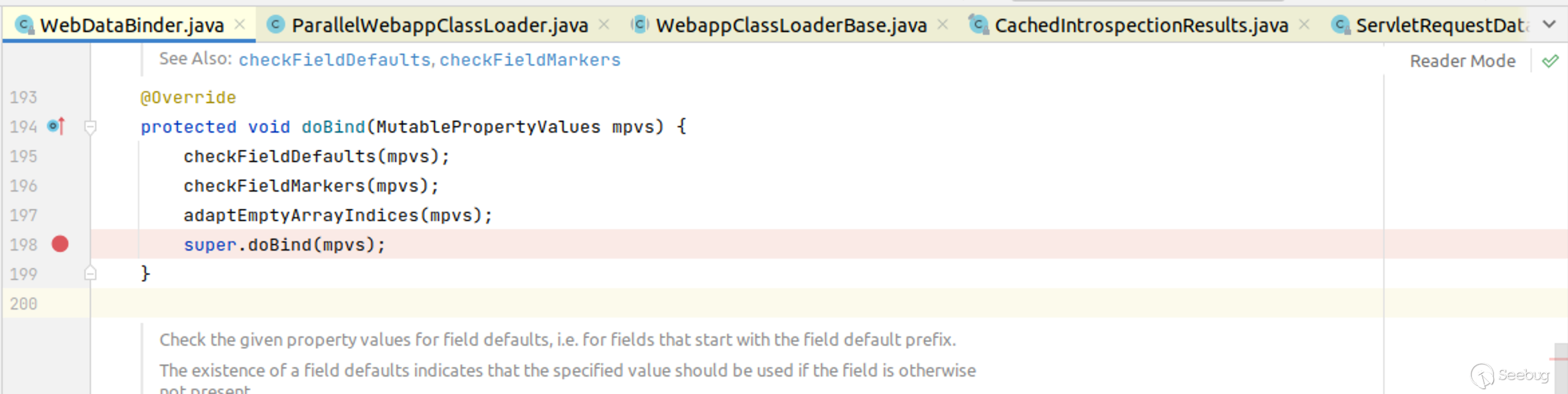Switch to the ParallelWebappClassLoader.java tab
Screen dimensions: 1568x394
[439, 25]
